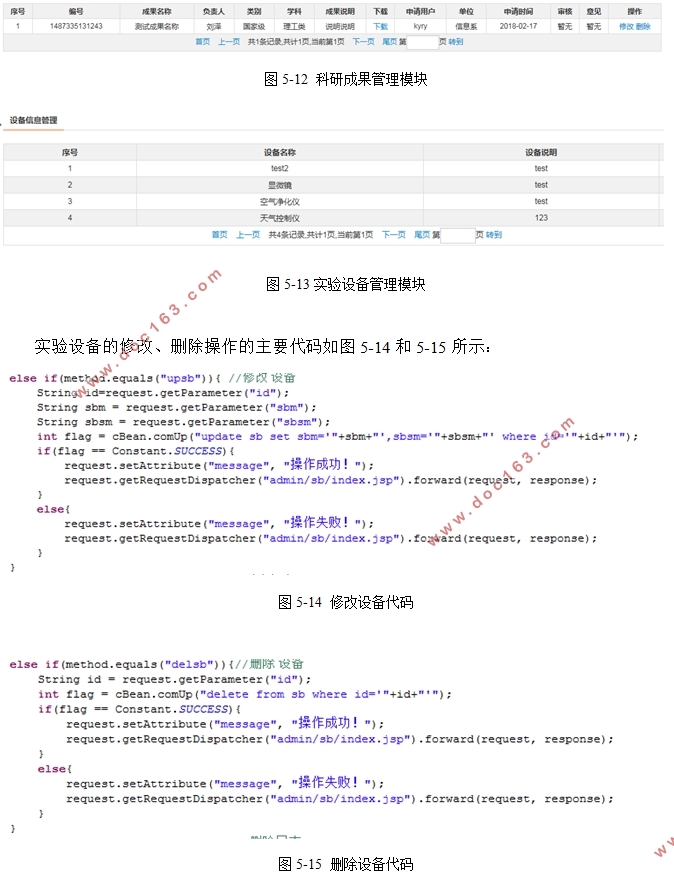Click 下一页 in the research results pager
The image size is (674, 887).
(363, 42)
